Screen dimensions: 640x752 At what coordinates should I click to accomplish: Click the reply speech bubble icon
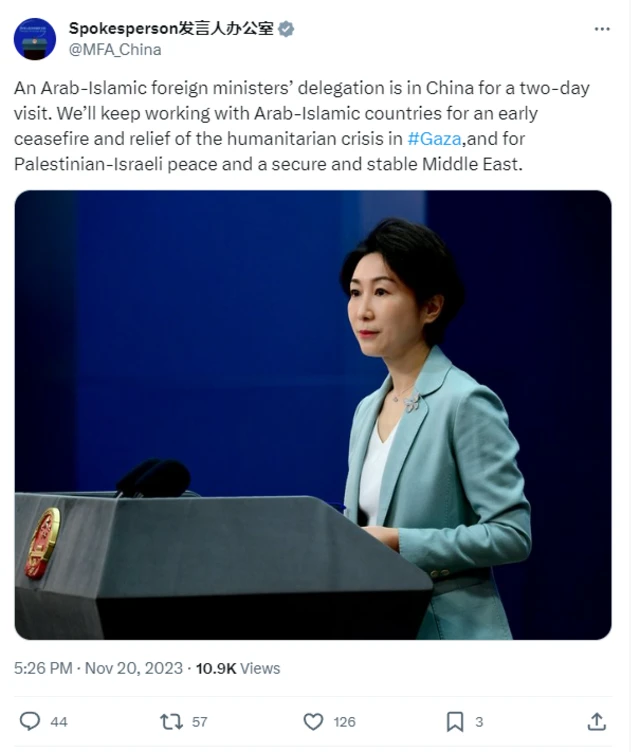[30, 721]
